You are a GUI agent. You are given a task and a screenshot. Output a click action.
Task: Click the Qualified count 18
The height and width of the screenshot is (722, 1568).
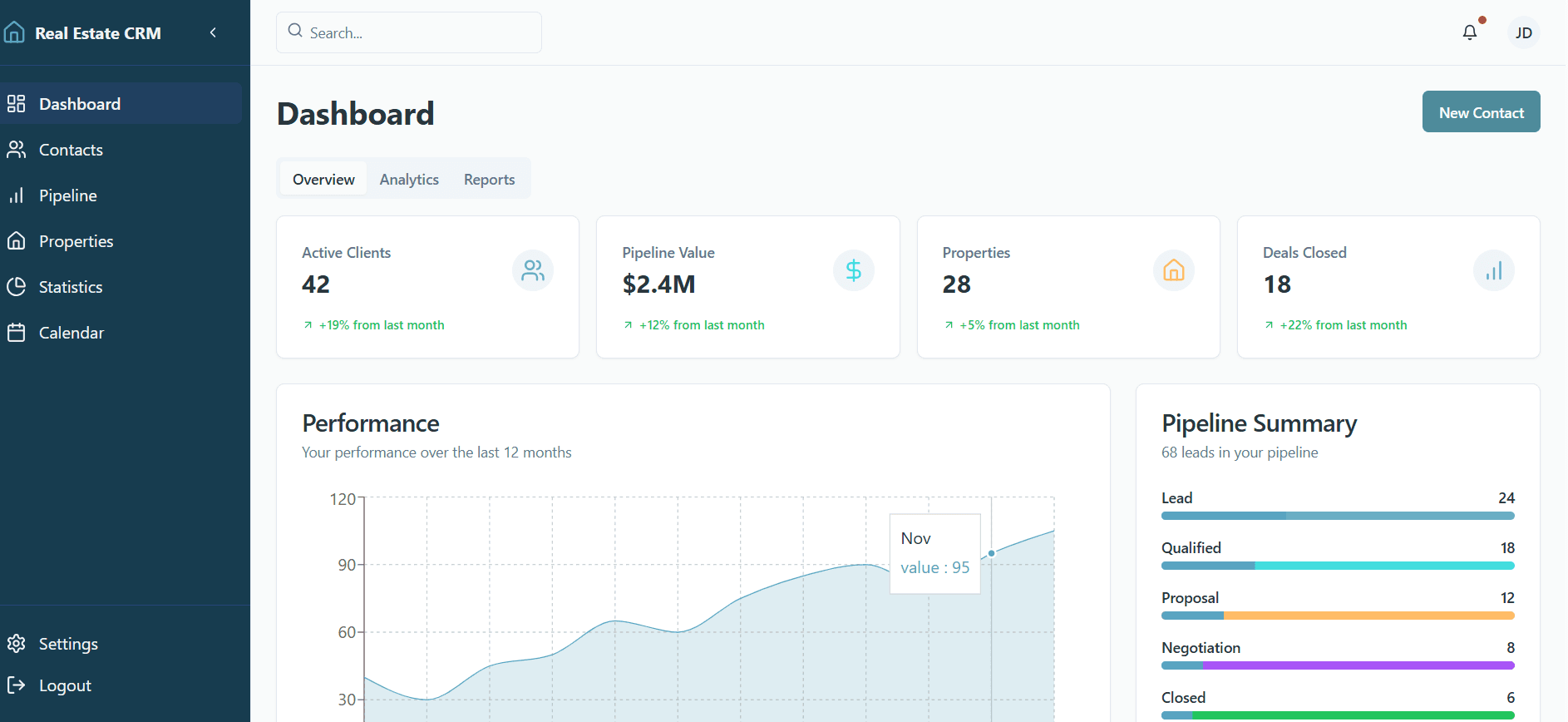pyautogui.click(x=1507, y=548)
